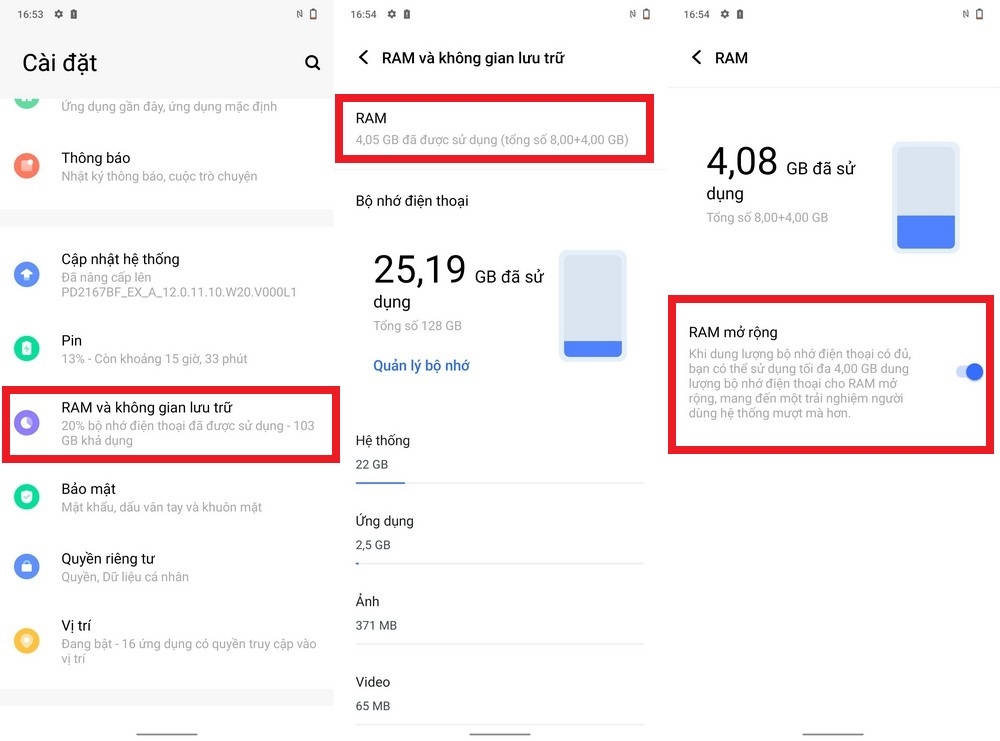Tap the phone storage 25,19 GB graphic
Viewport: 1000px width, 741px height.
click(592, 305)
